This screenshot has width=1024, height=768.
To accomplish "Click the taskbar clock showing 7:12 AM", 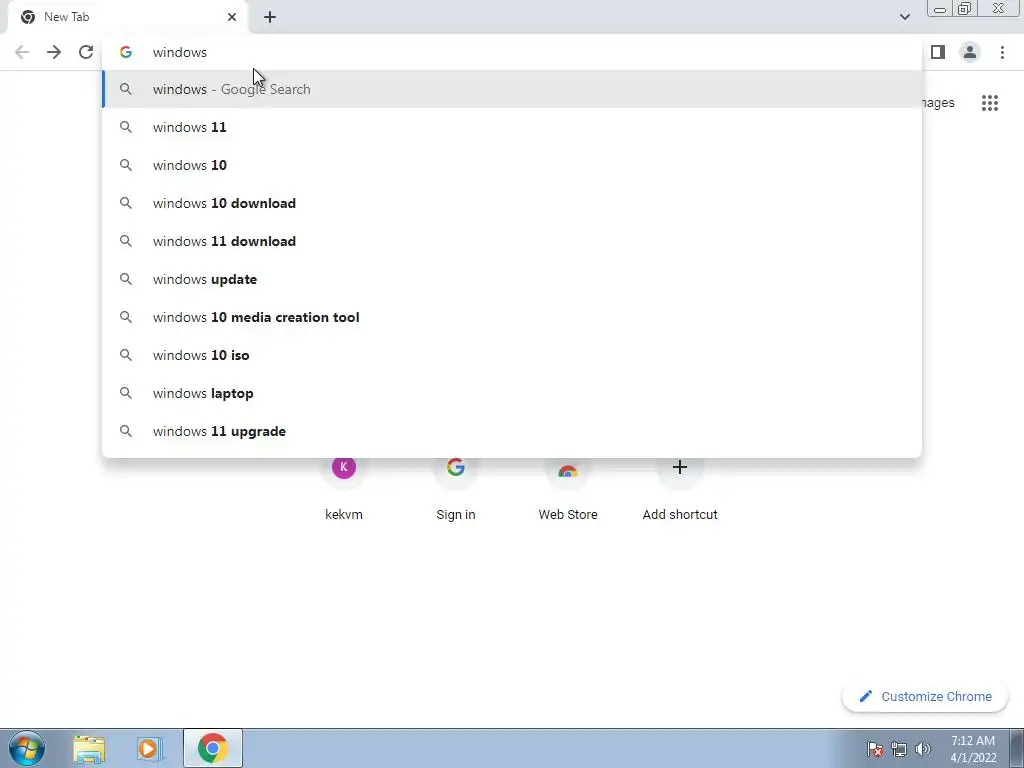I will click(973, 749).
